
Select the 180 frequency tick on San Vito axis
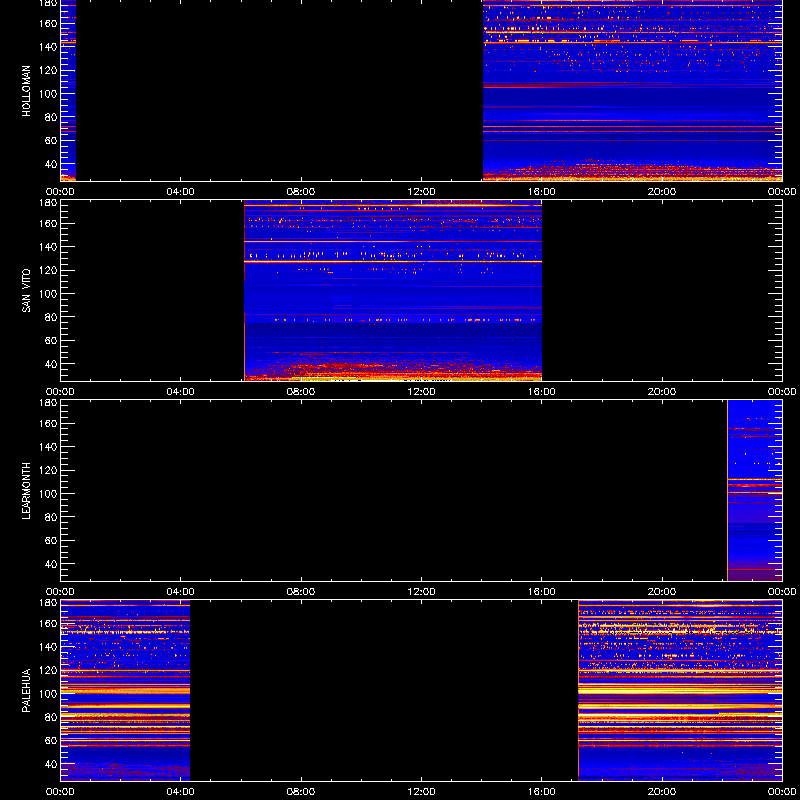pos(50,203)
